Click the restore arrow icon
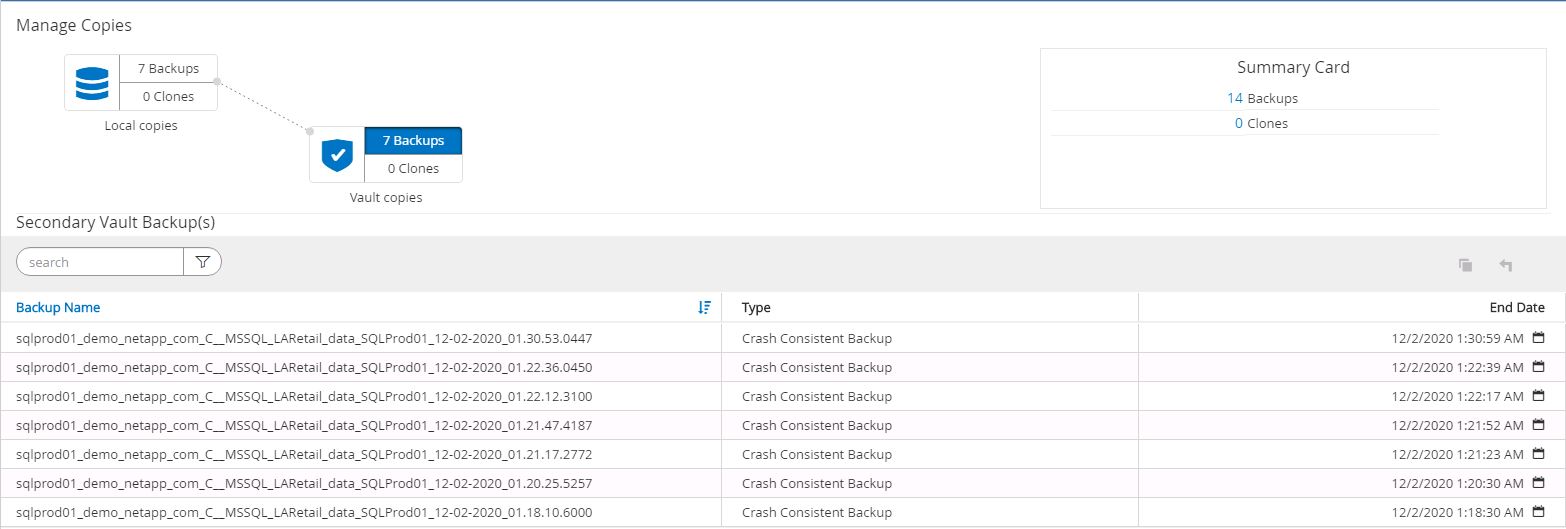1566x529 pixels. [1505, 265]
